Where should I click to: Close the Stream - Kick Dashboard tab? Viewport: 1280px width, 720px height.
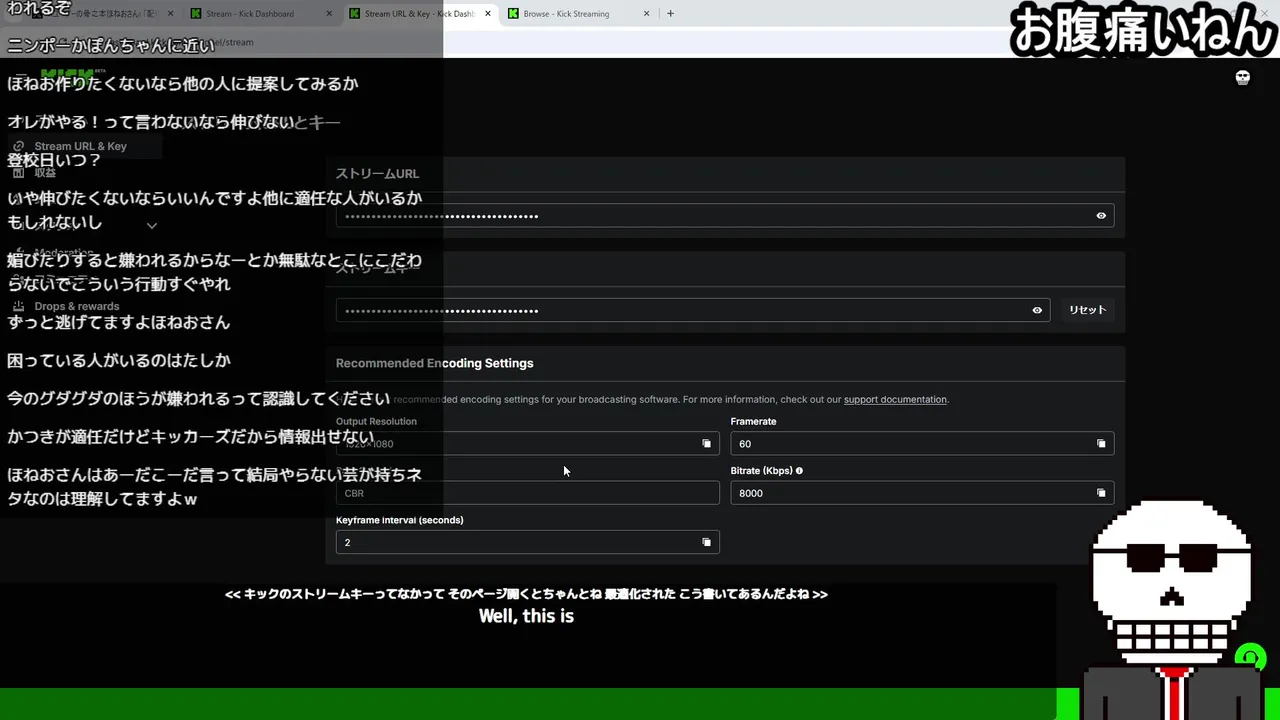point(330,14)
